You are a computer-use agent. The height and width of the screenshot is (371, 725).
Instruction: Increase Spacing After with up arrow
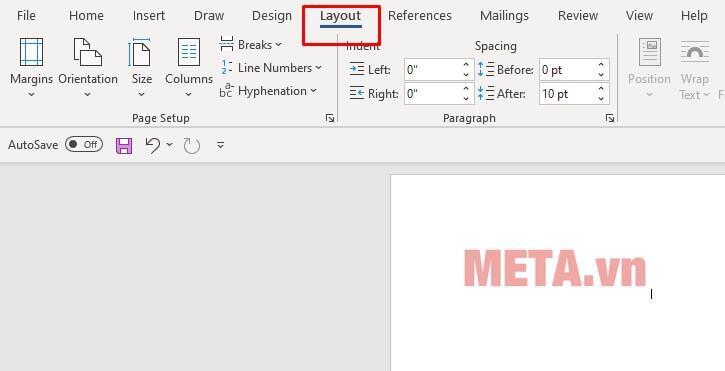[x=601, y=89]
